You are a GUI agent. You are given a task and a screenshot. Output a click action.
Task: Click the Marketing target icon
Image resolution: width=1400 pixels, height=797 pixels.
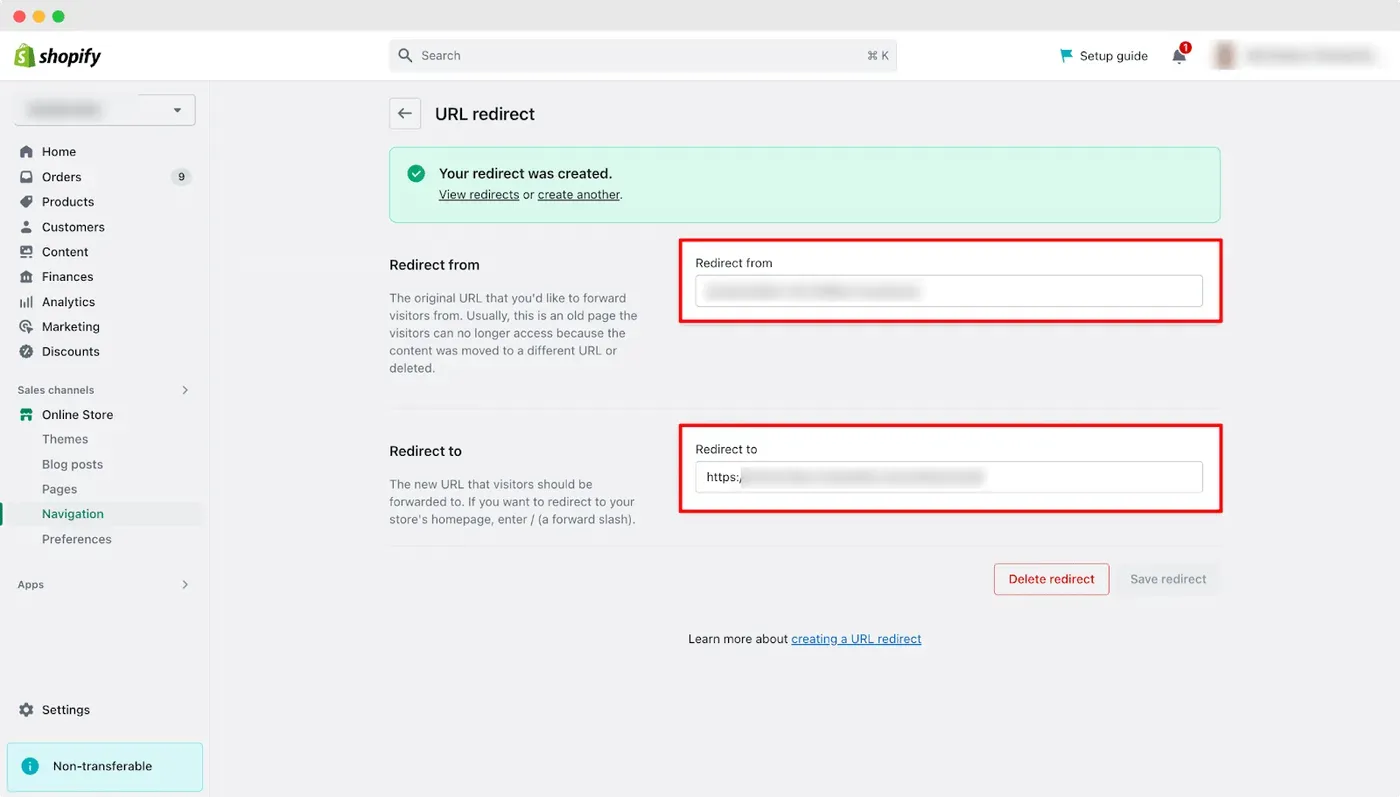pos(26,327)
